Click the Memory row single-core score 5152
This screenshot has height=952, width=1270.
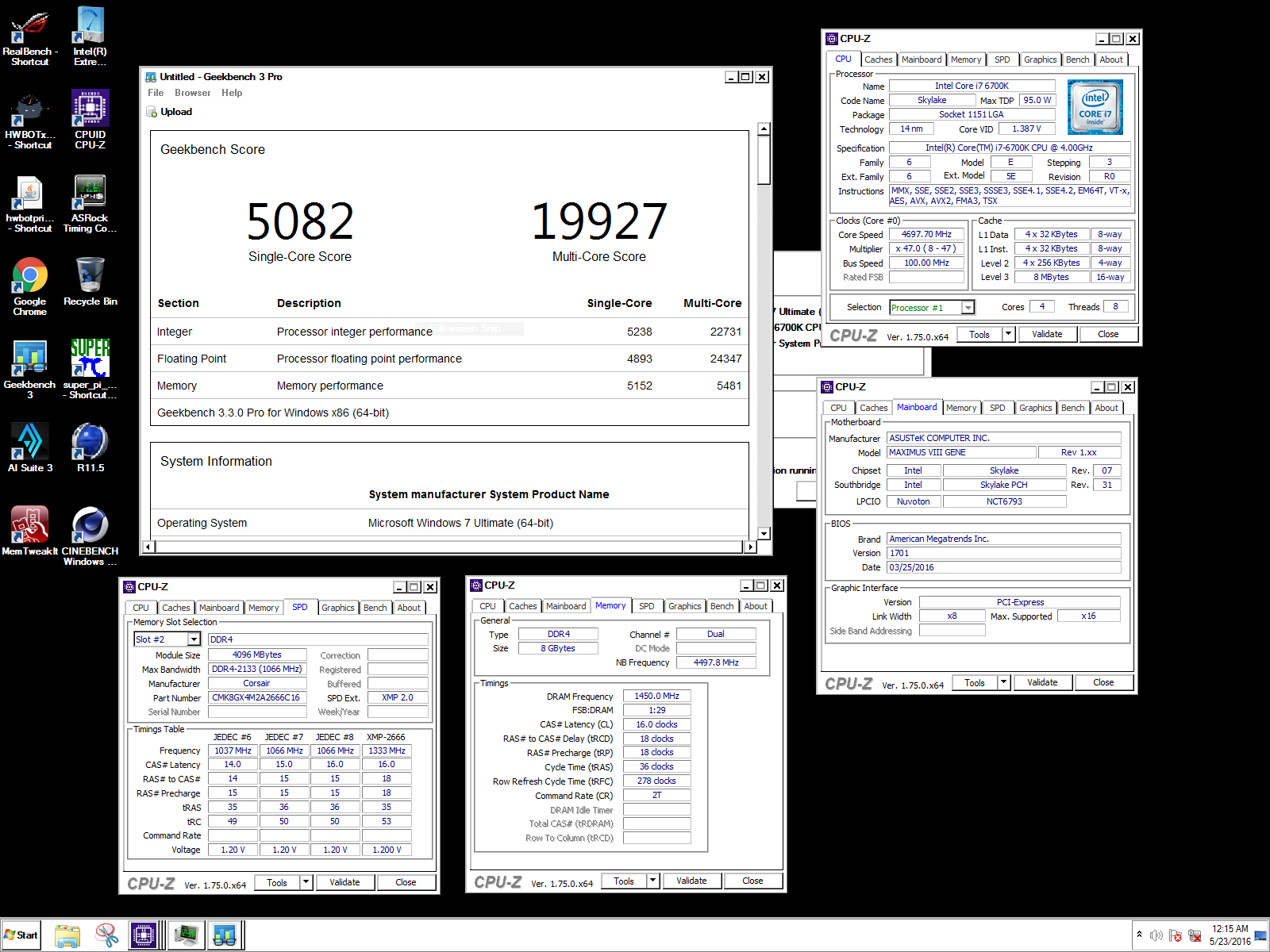pyautogui.click(x=640, y=386)
